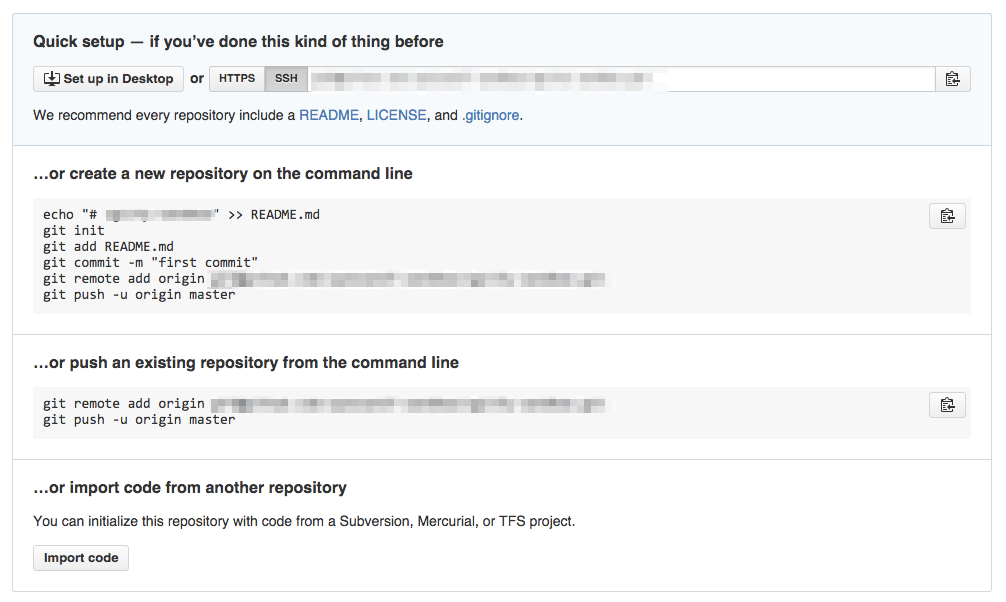Viewport: 1006px width, 602px height.
Task: Copy the existing repository push commands
Action: click(x=947, y=405)
